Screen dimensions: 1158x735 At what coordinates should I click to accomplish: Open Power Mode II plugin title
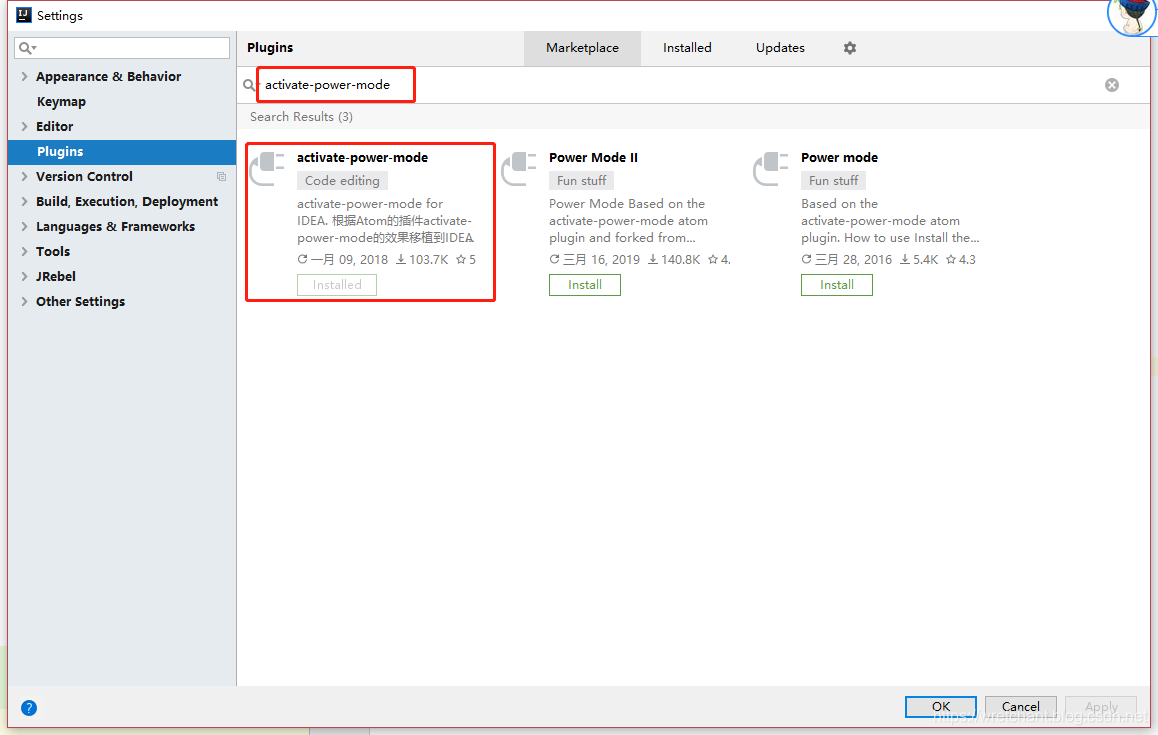[x=593, y=157]
